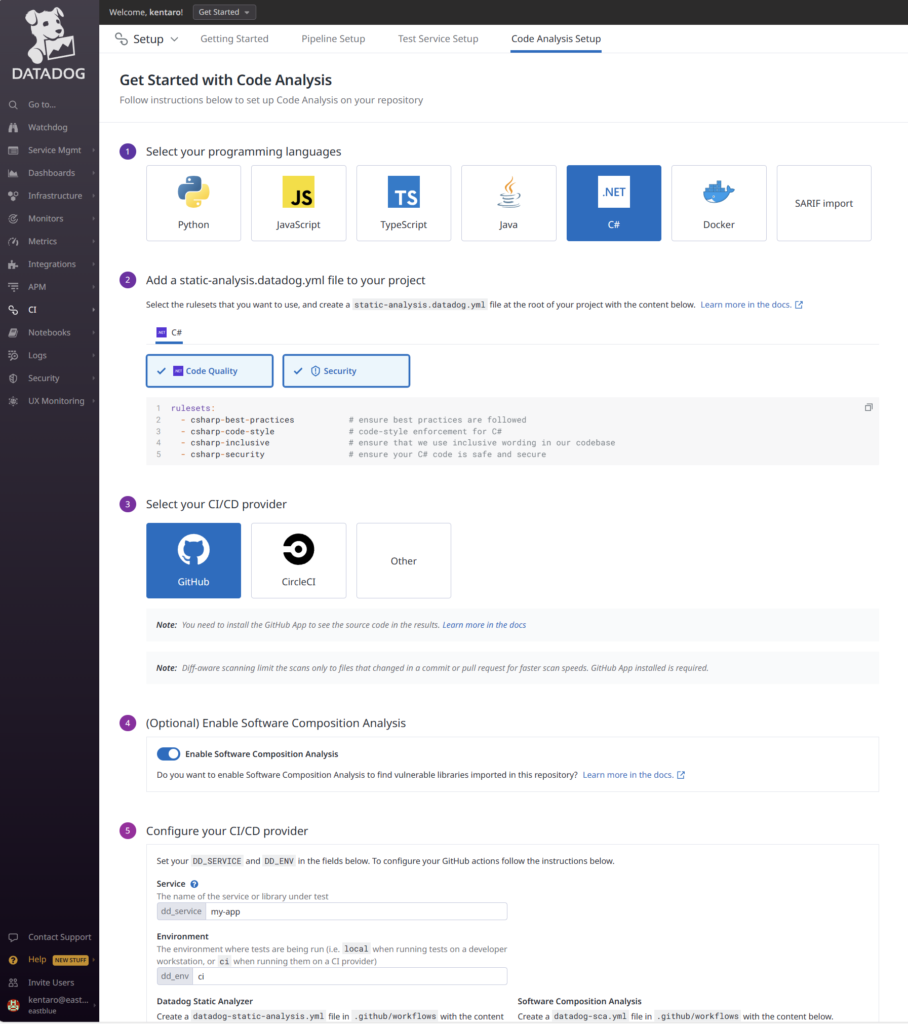Click the Notebooks sidebar icon

click(13, 333)
